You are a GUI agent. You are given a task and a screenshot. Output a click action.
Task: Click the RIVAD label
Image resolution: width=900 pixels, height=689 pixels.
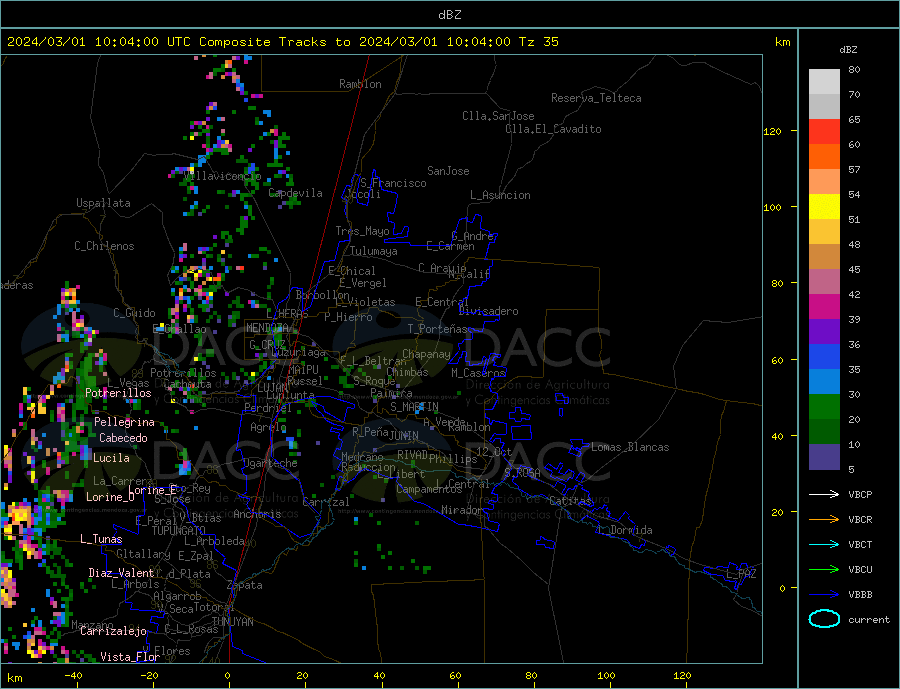(412, 455)
